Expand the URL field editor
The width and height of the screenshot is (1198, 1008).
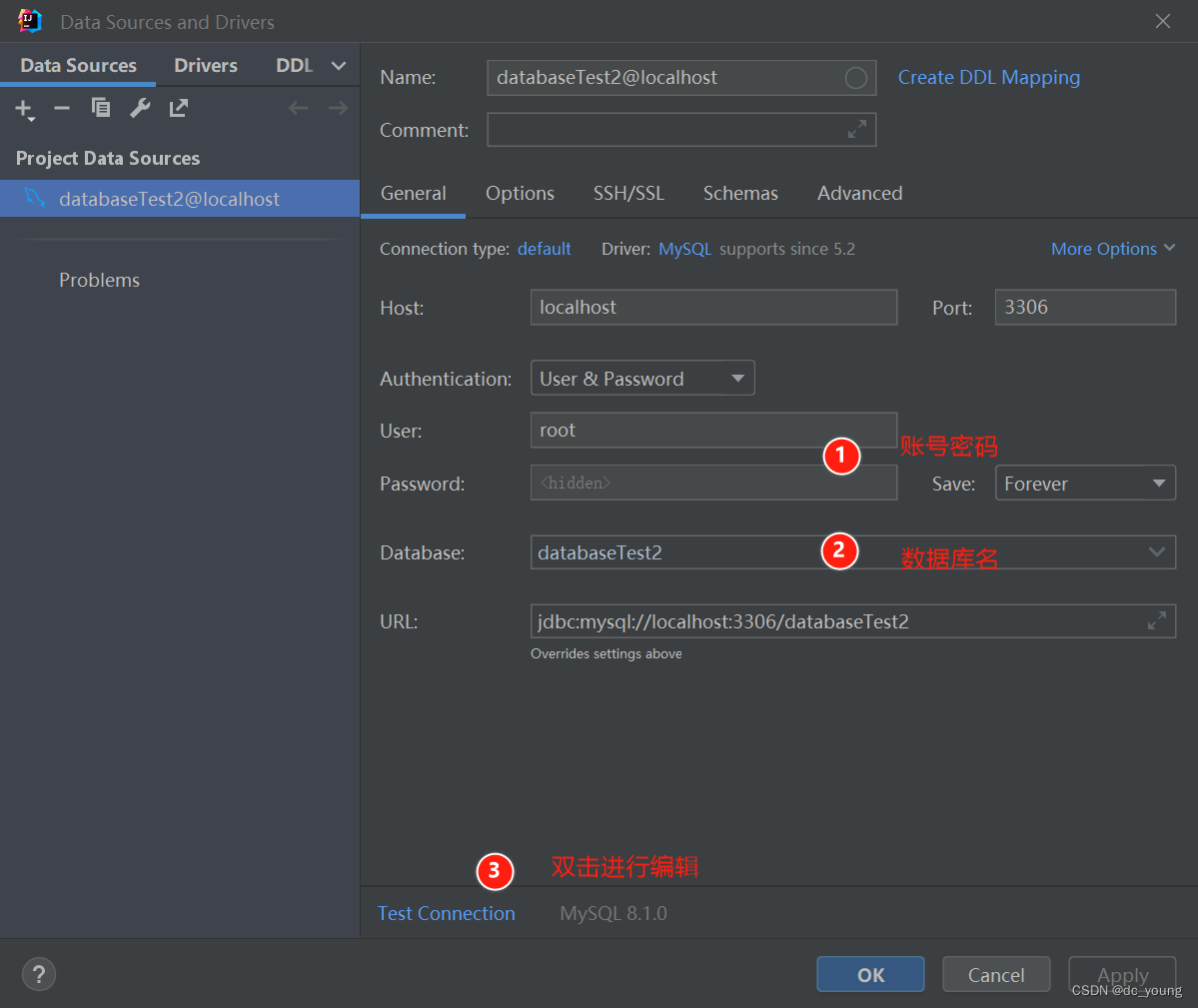1157,620
